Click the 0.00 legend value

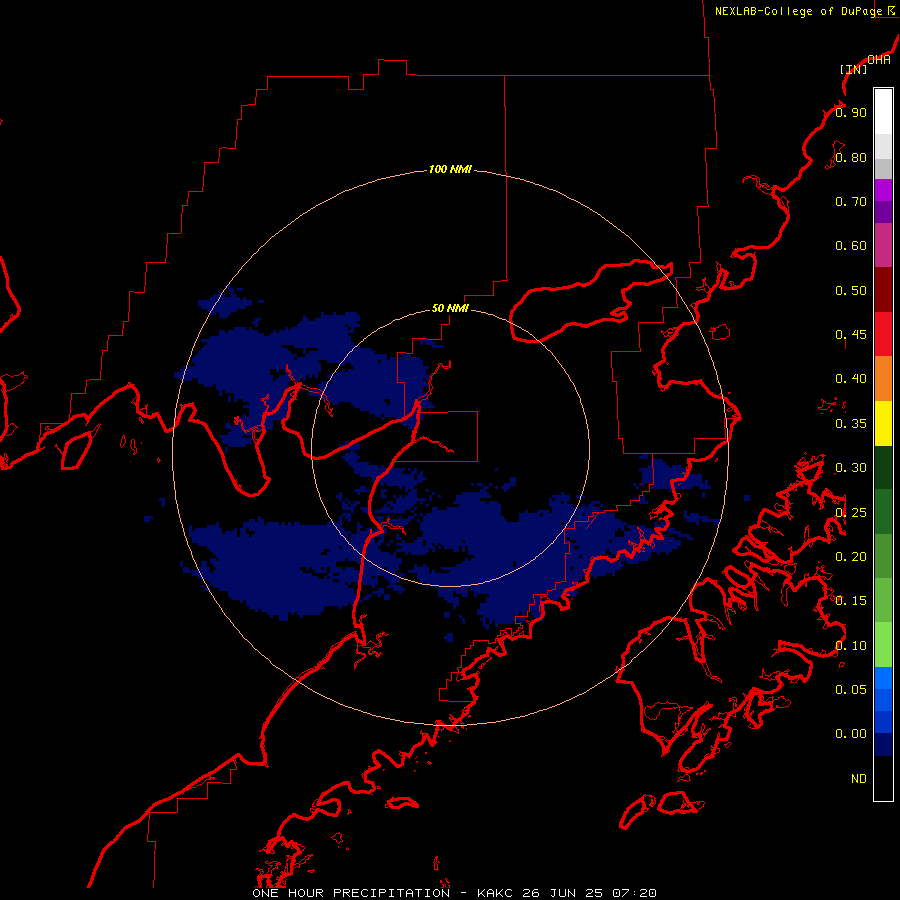pos(851,734)
